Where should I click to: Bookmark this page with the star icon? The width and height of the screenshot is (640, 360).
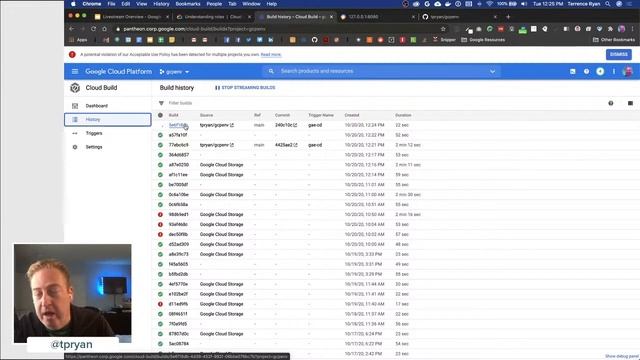coord(443,29)
